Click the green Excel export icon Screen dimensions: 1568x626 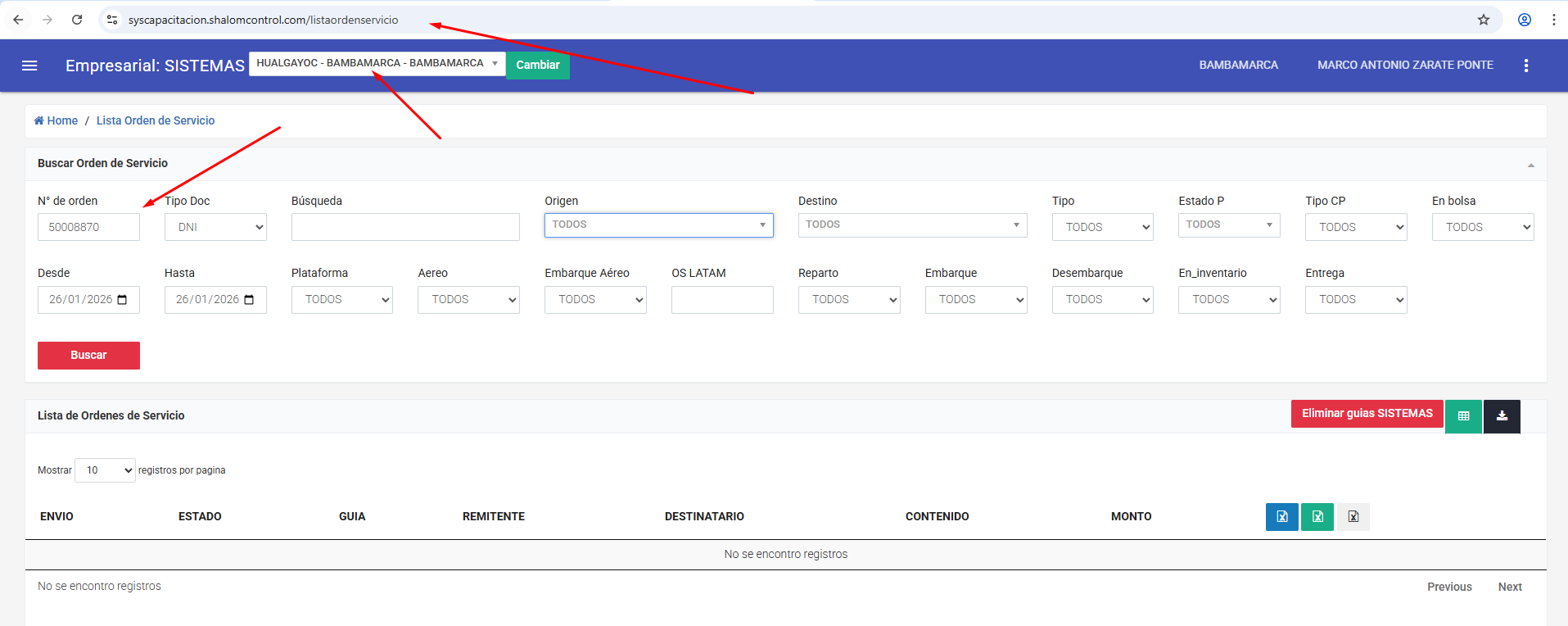pyautogui.click(x=1317, y=517)
